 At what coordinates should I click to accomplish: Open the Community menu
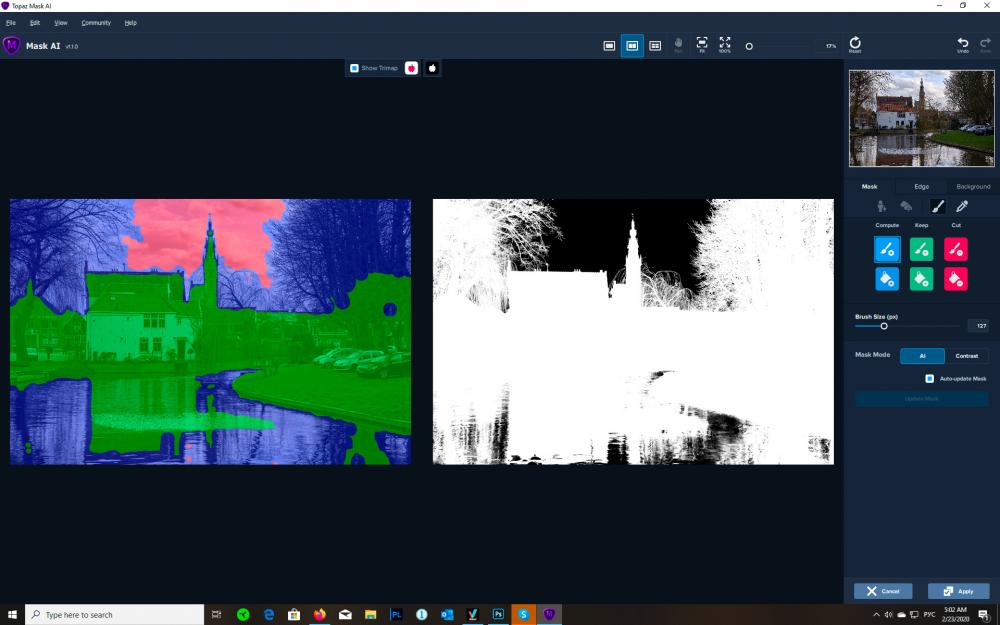(96, 23)
